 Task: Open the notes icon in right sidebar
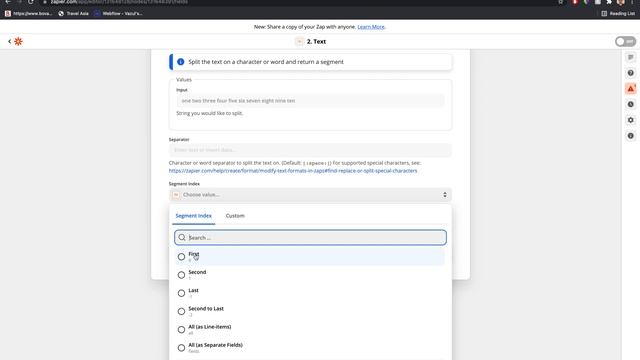pos(631,57)
